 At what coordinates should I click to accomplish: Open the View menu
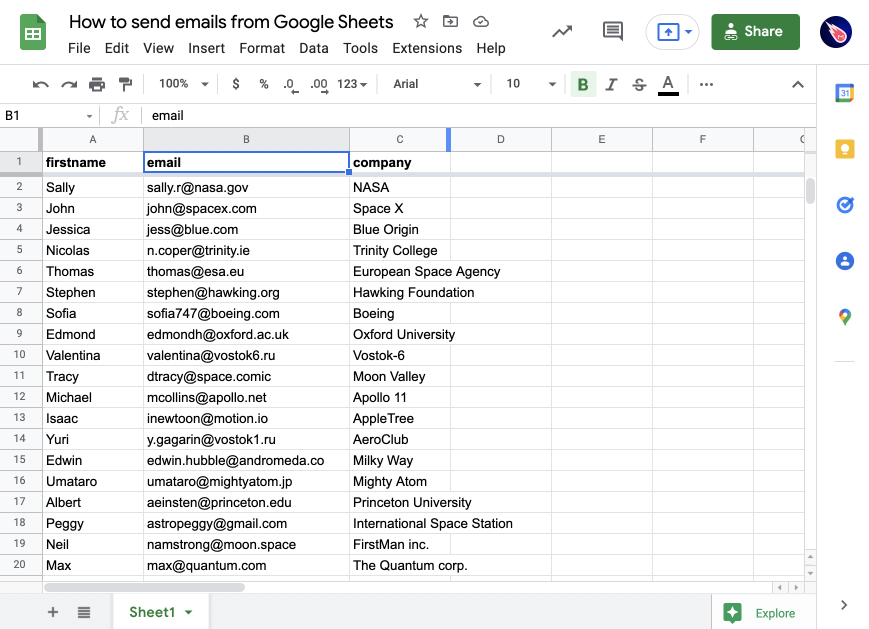click(159, 48)
